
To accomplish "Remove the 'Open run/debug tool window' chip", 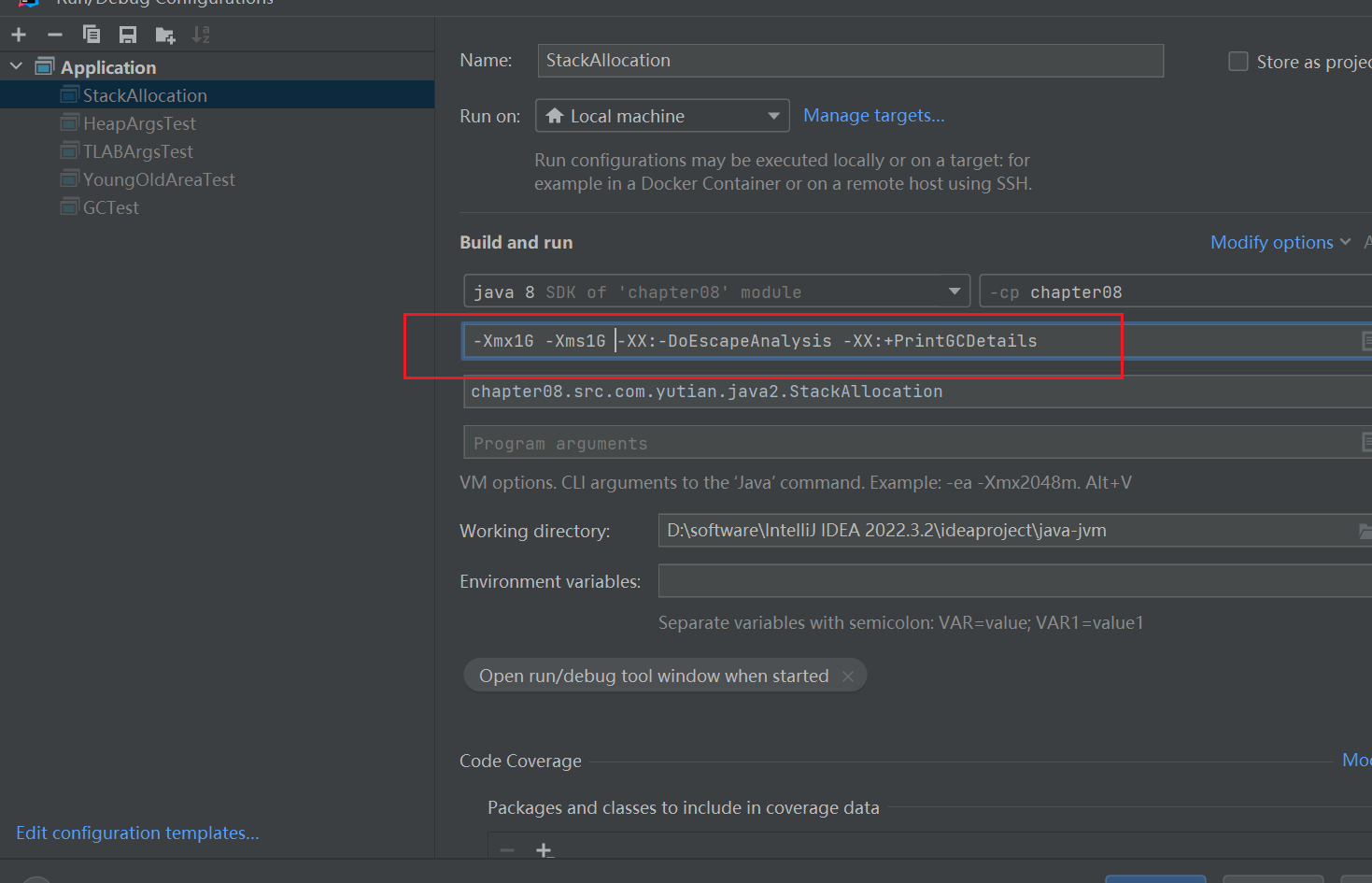I will (848, 676).
